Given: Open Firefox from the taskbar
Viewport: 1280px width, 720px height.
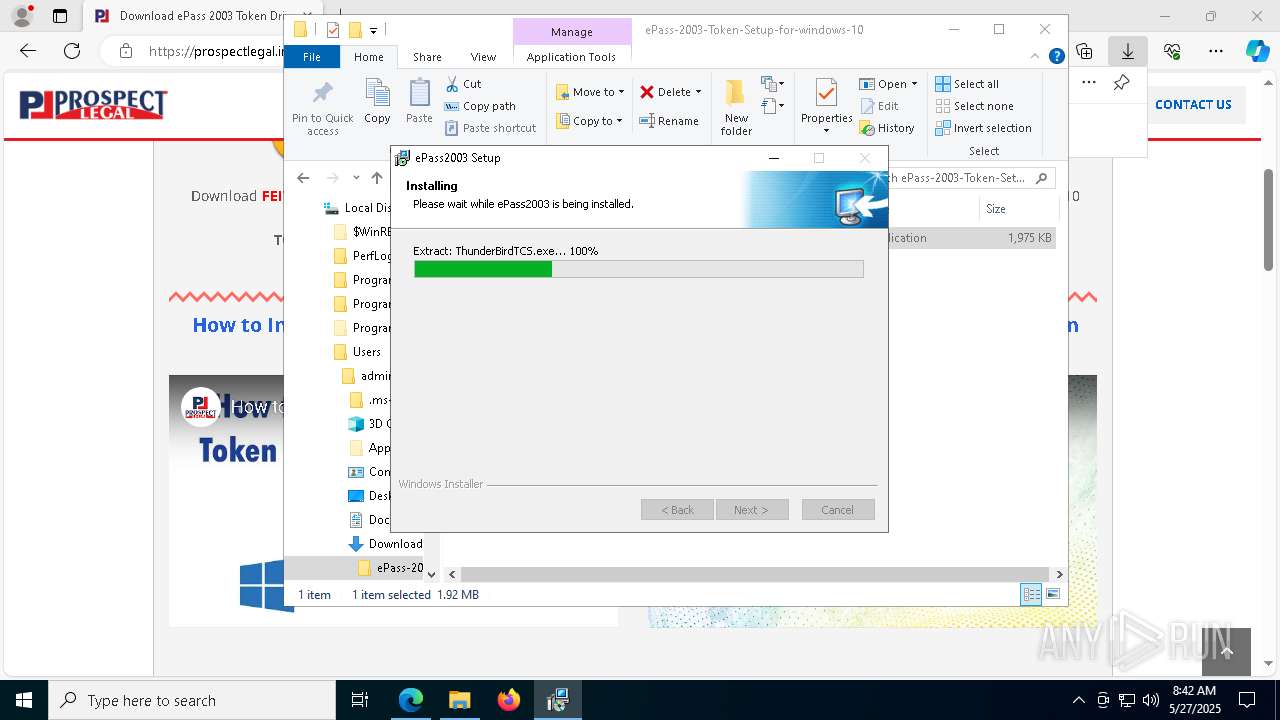Looking at the screenshot, I should pos(509,700).
